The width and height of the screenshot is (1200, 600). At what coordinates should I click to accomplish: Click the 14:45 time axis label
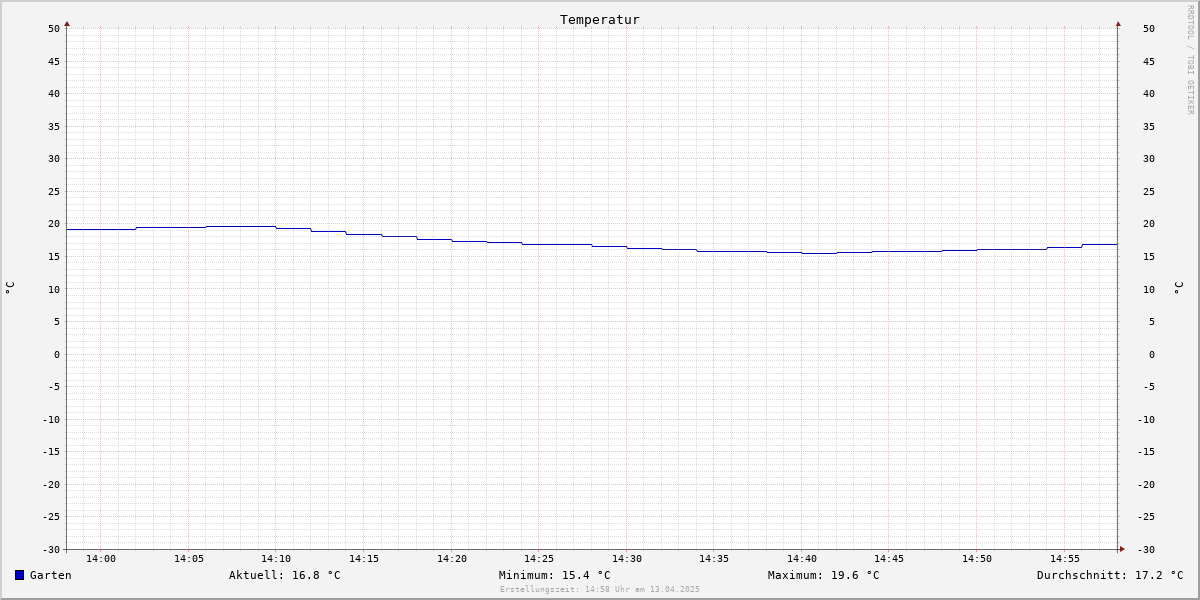(889, 559)
